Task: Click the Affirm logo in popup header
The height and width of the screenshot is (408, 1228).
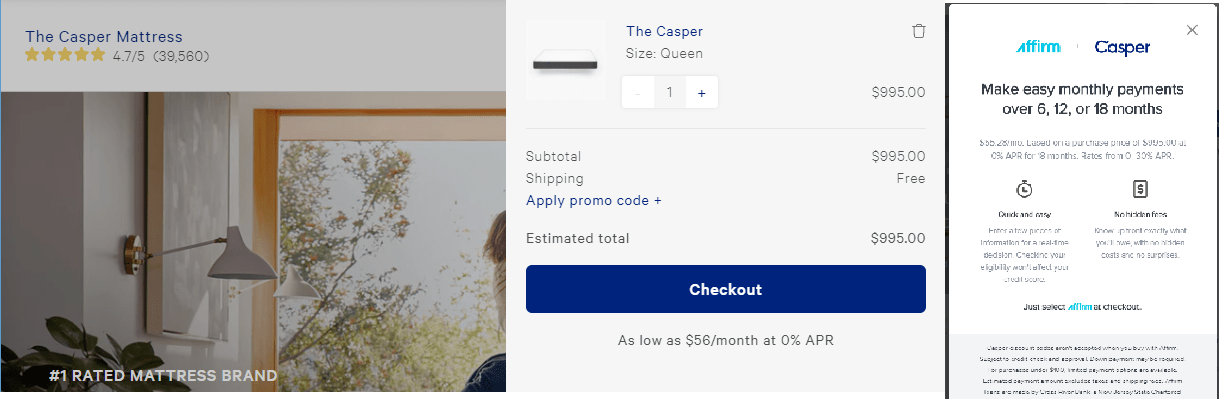Action: pos(1038,47)
